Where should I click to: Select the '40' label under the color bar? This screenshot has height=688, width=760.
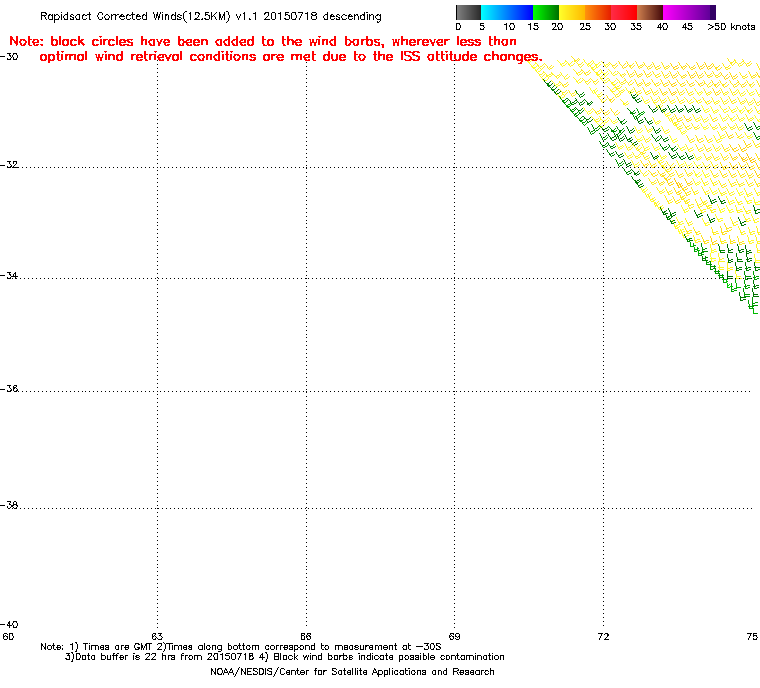click(x=662, y=27)
